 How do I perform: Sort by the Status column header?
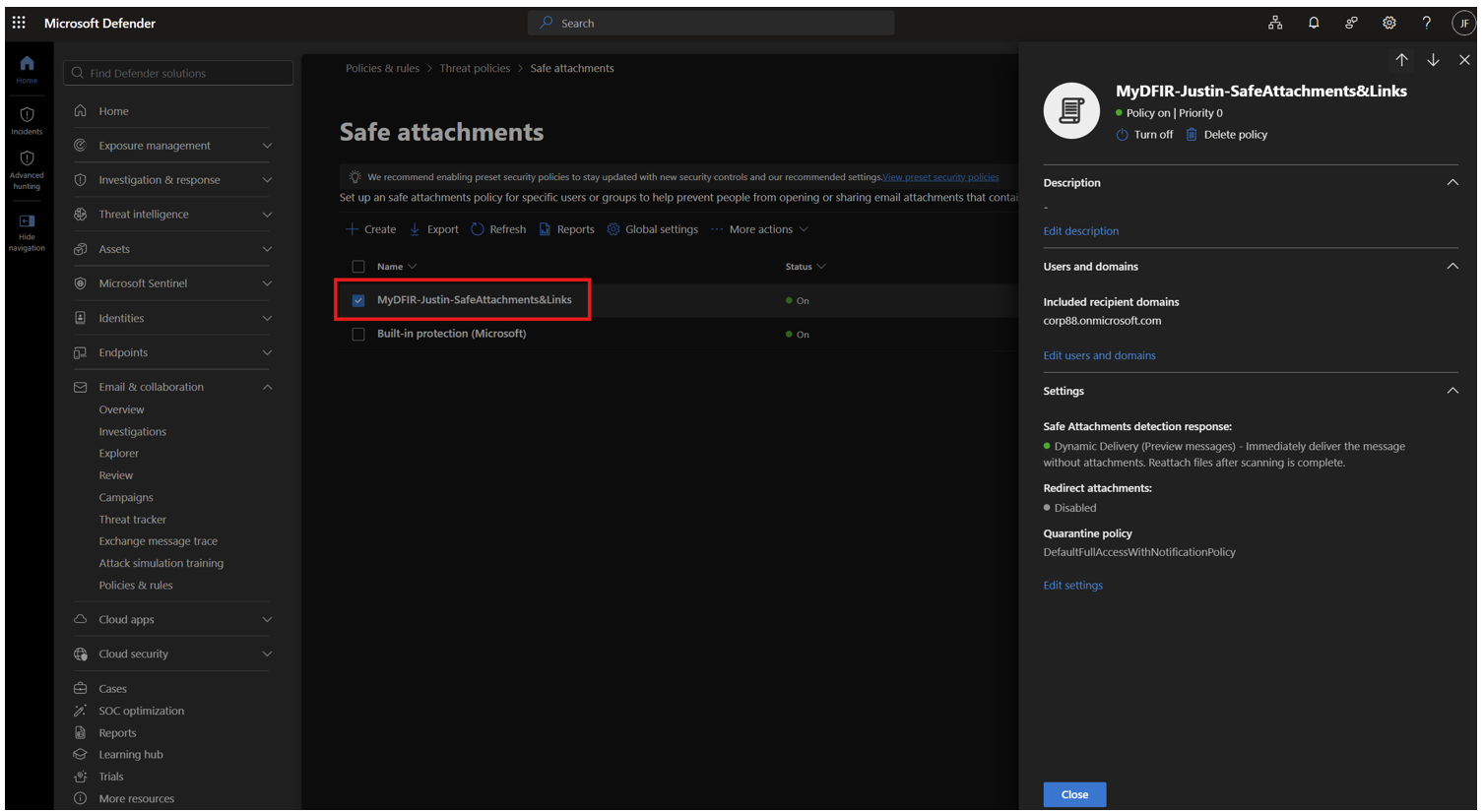pyautogui.click(x=805, y=267)
